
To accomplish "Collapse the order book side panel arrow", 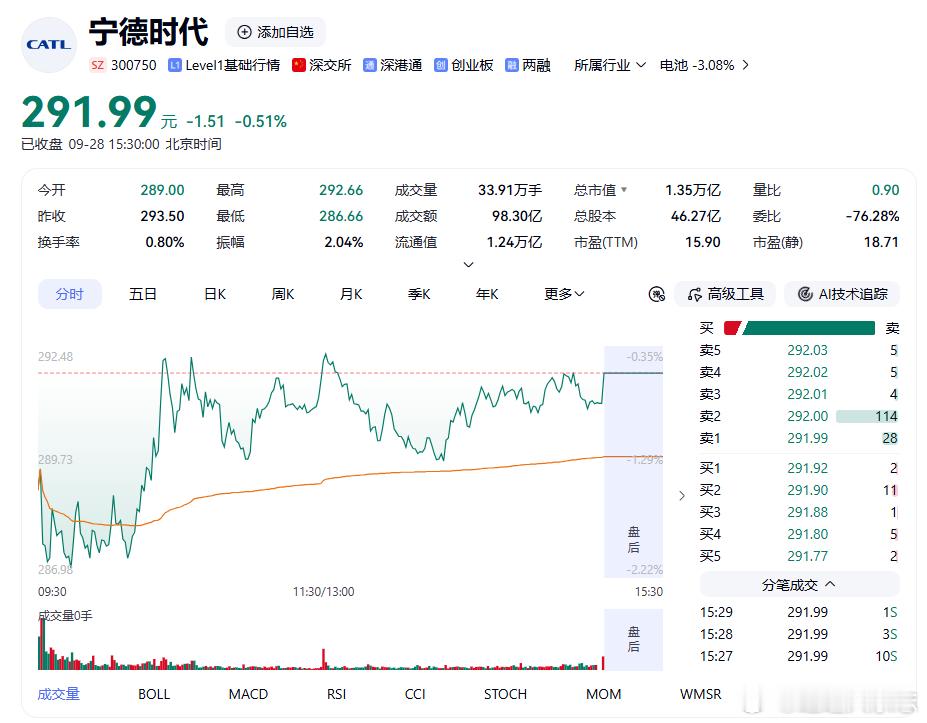I will (682, 495).
